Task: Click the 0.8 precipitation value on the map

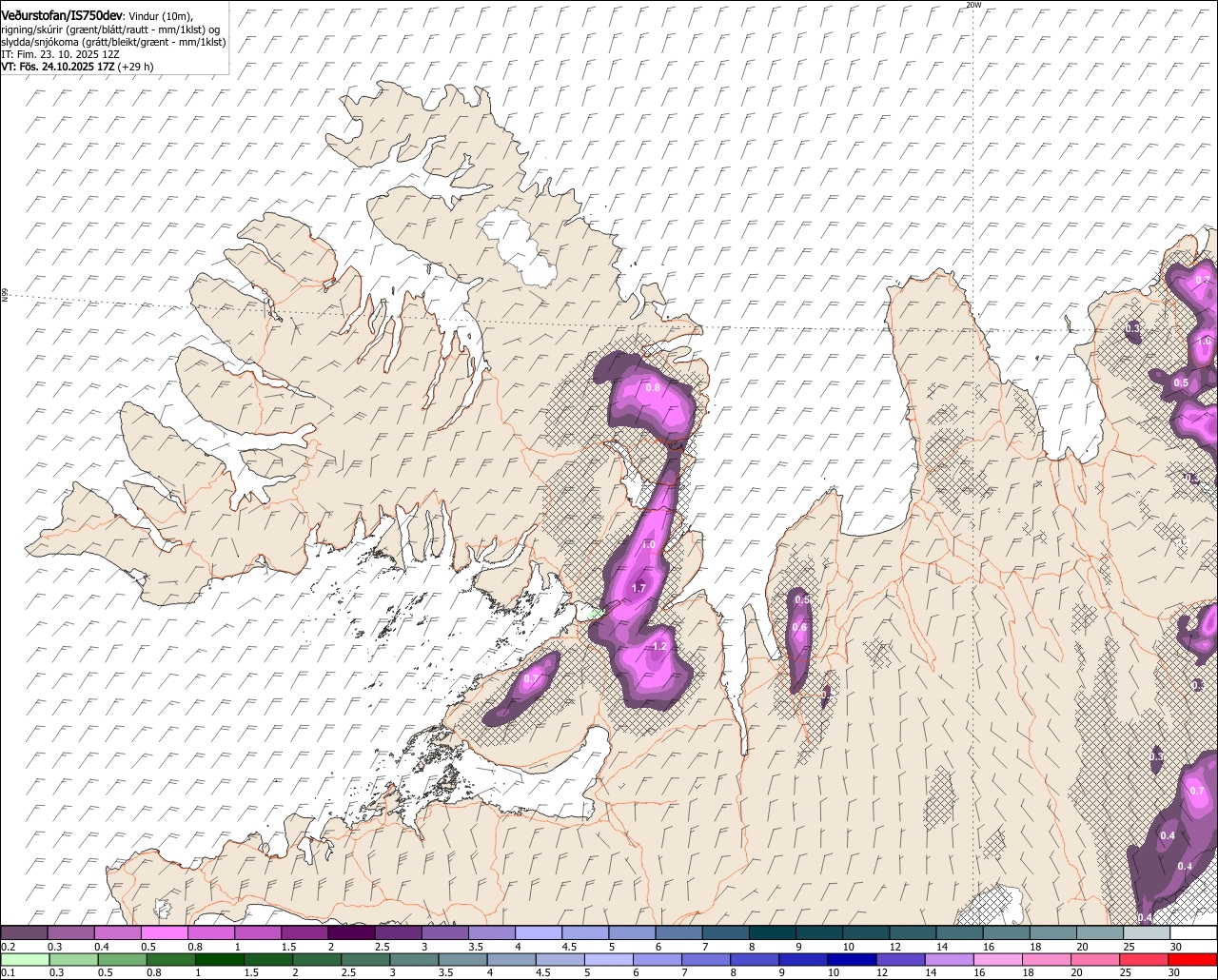Action: click(x=653, y=388)
